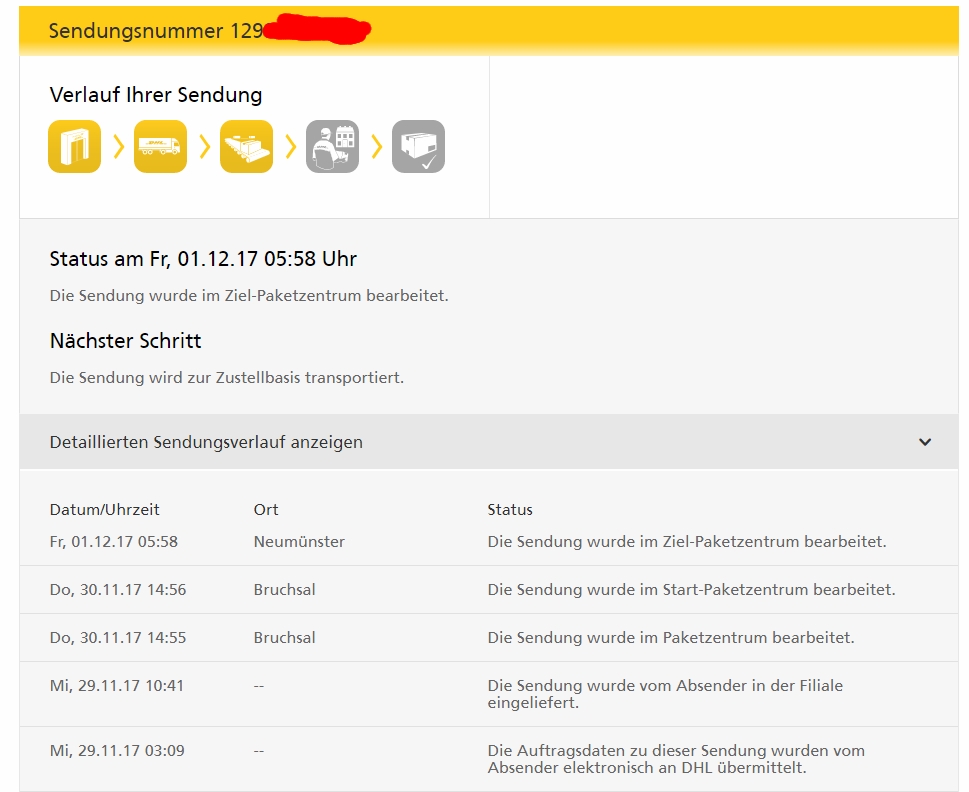Click the 'Status' column header

[x=510, y=510]
